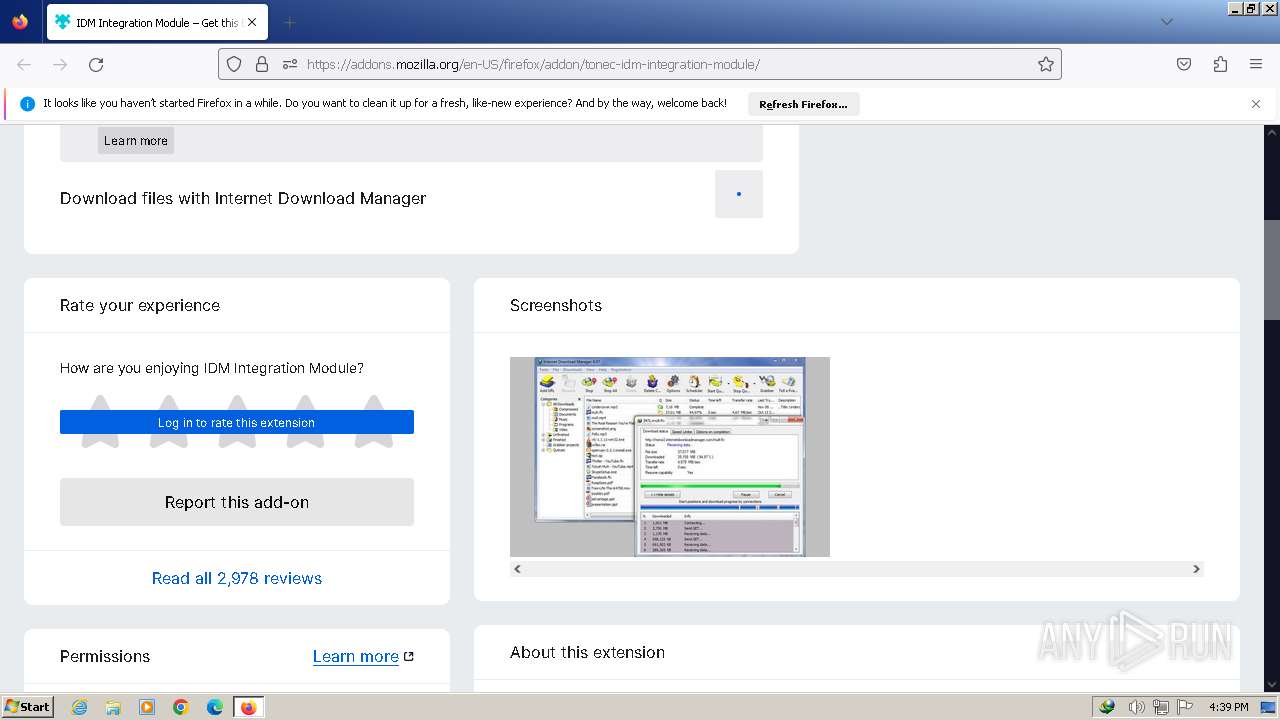Open a new tab with plus button

pyautogui.click(x=289, y=22)
